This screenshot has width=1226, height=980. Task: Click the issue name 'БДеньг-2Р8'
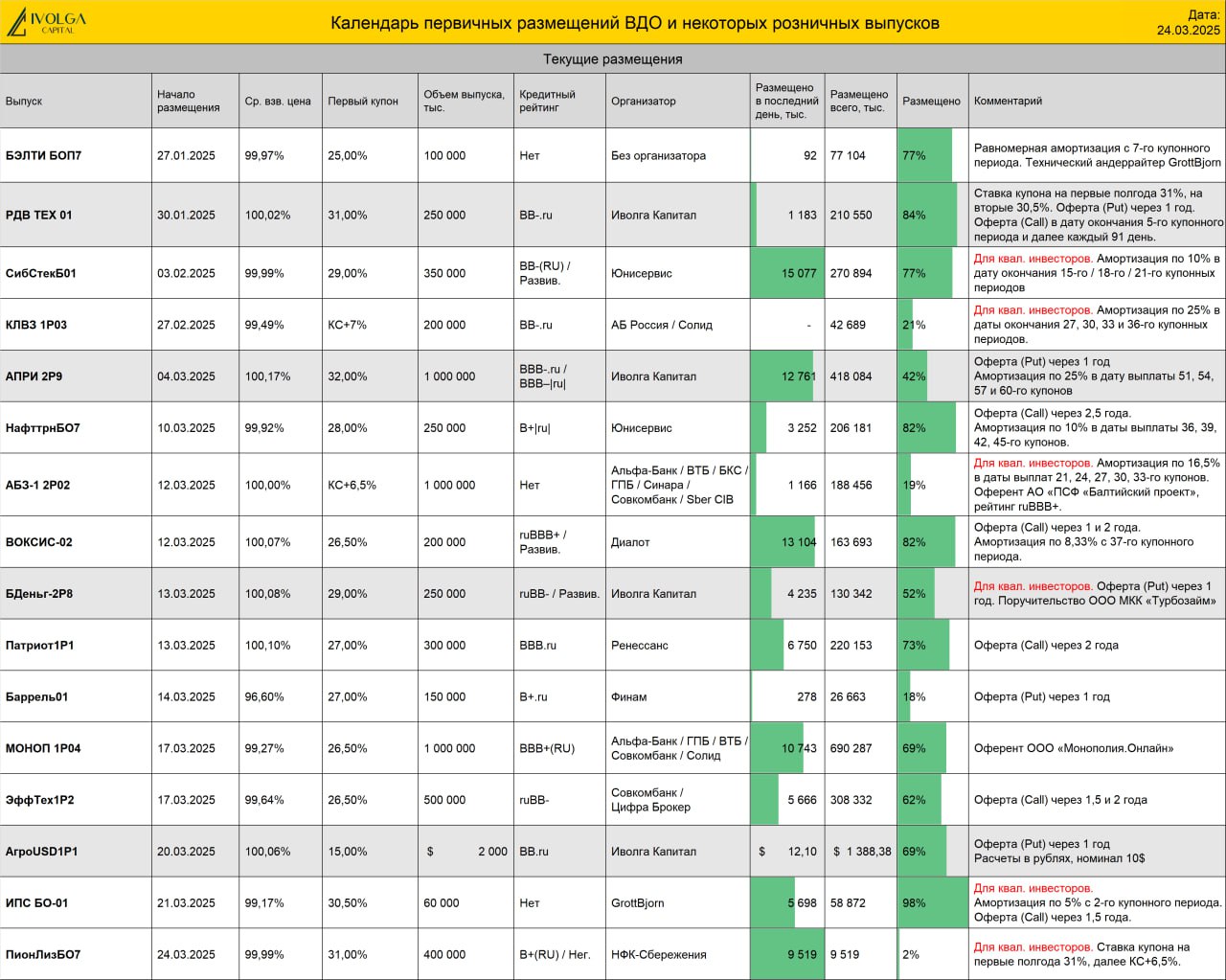pyautogui.click(x=39, y=594)
